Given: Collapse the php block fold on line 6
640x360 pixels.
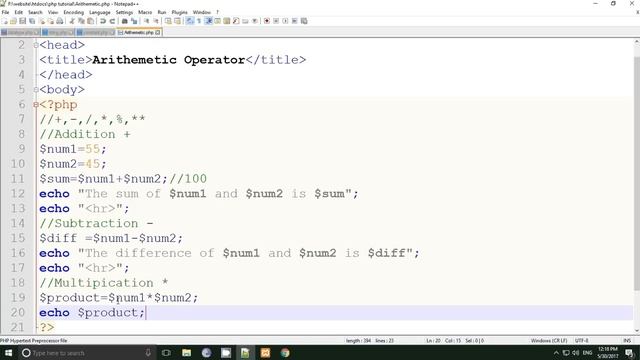Looking at the screenshot, I should (x=36, y=104).
